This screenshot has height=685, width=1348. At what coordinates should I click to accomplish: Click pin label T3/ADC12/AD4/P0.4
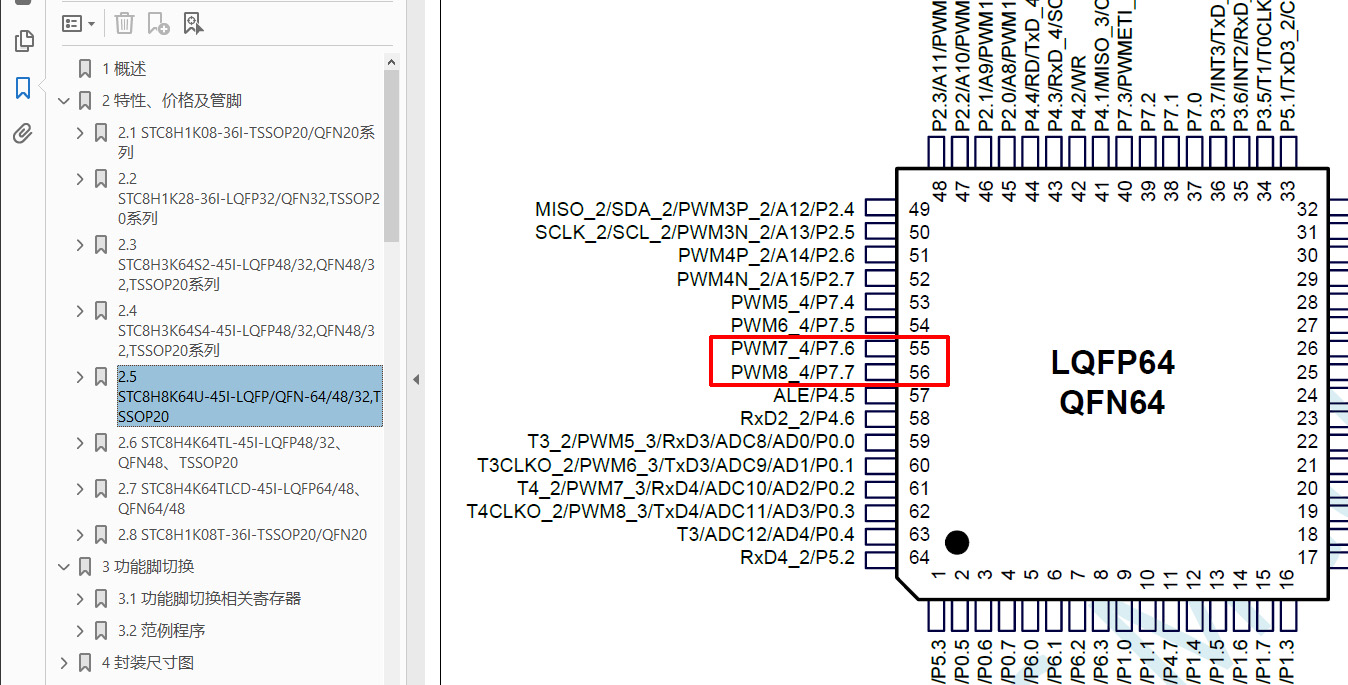pyautogui.click(x=766, y=534)
